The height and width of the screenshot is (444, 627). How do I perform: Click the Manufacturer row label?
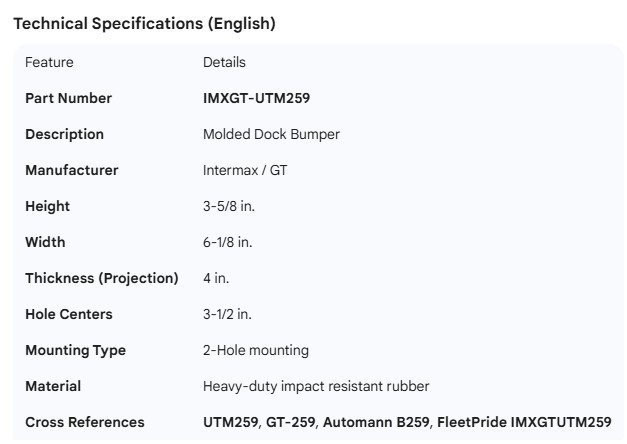pyautogui.click(x=71, y=170)
